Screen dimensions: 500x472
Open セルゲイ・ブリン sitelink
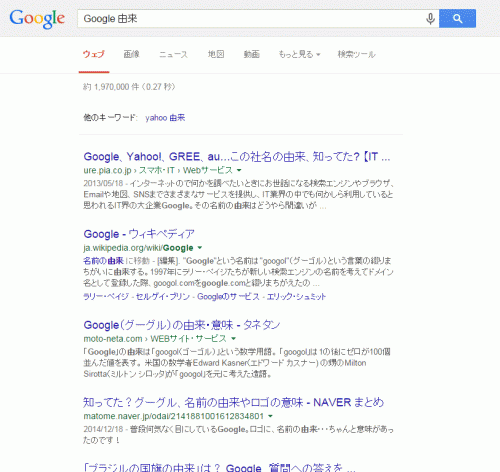[x=163, y=296]
